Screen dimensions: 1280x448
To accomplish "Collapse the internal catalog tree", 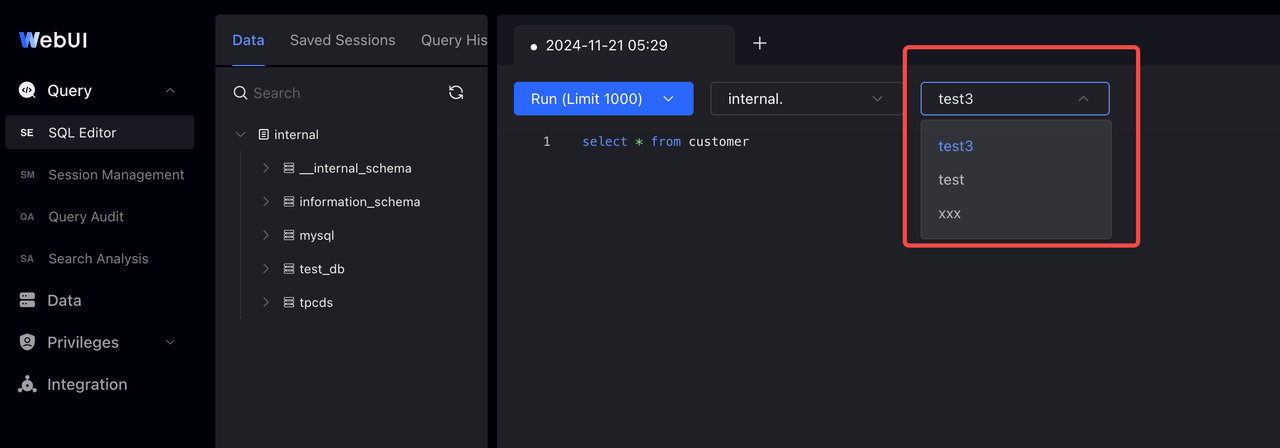I will coord(240,135).
